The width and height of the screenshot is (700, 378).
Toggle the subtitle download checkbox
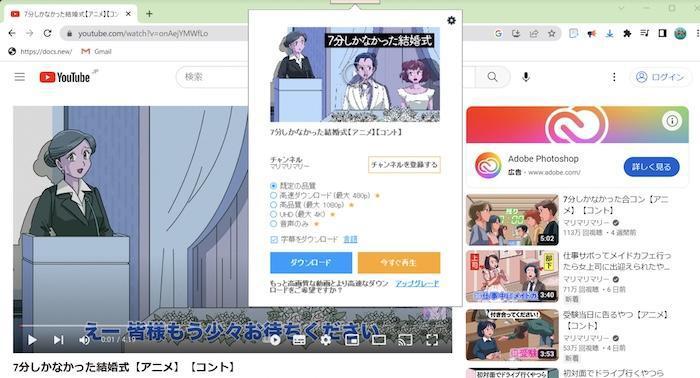pos(274,240)
